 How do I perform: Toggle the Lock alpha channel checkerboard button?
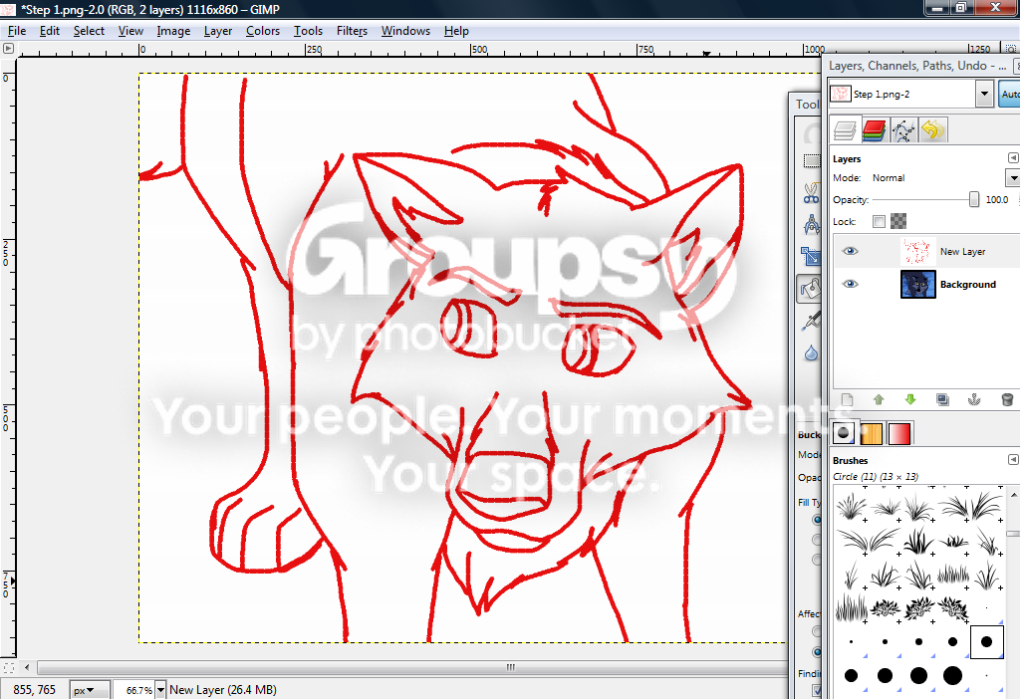click(x=899, y=221)
